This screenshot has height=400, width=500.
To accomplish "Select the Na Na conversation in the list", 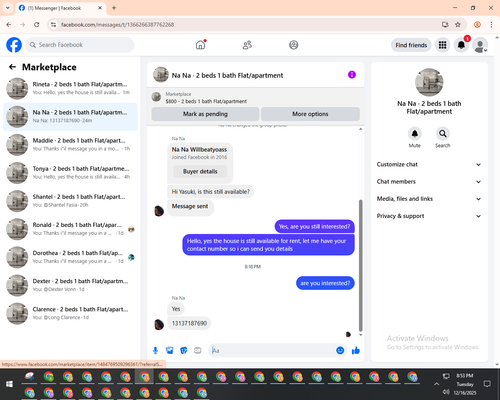I will pyautogui.click(x=70, y=117).
